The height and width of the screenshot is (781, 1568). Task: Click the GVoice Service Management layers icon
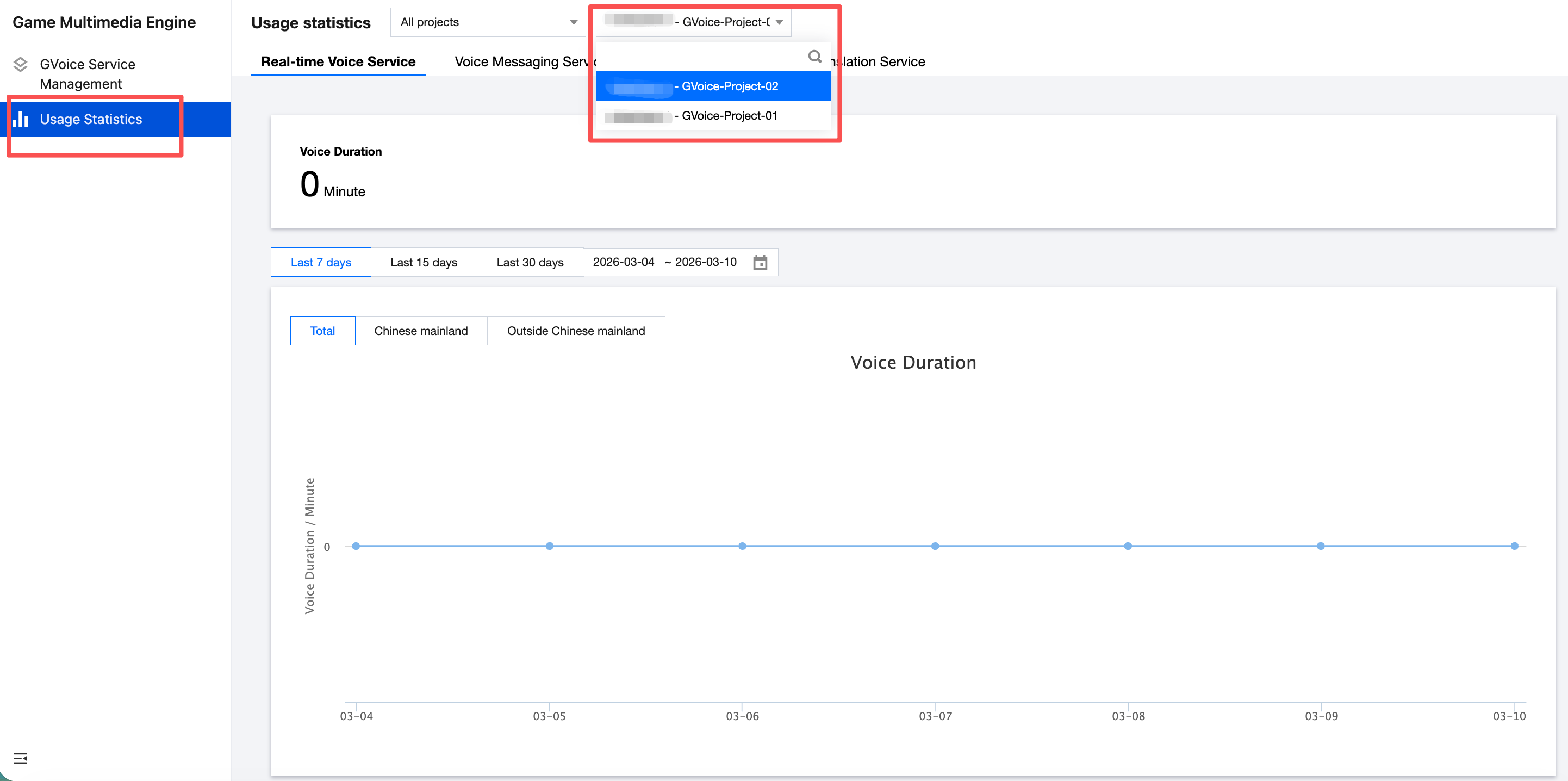[20, 65]
